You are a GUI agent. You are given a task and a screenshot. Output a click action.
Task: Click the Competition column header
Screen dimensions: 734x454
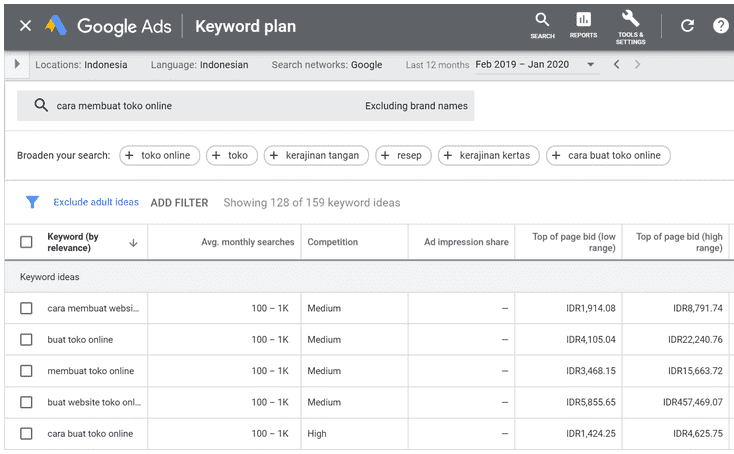tap(332, 242)
